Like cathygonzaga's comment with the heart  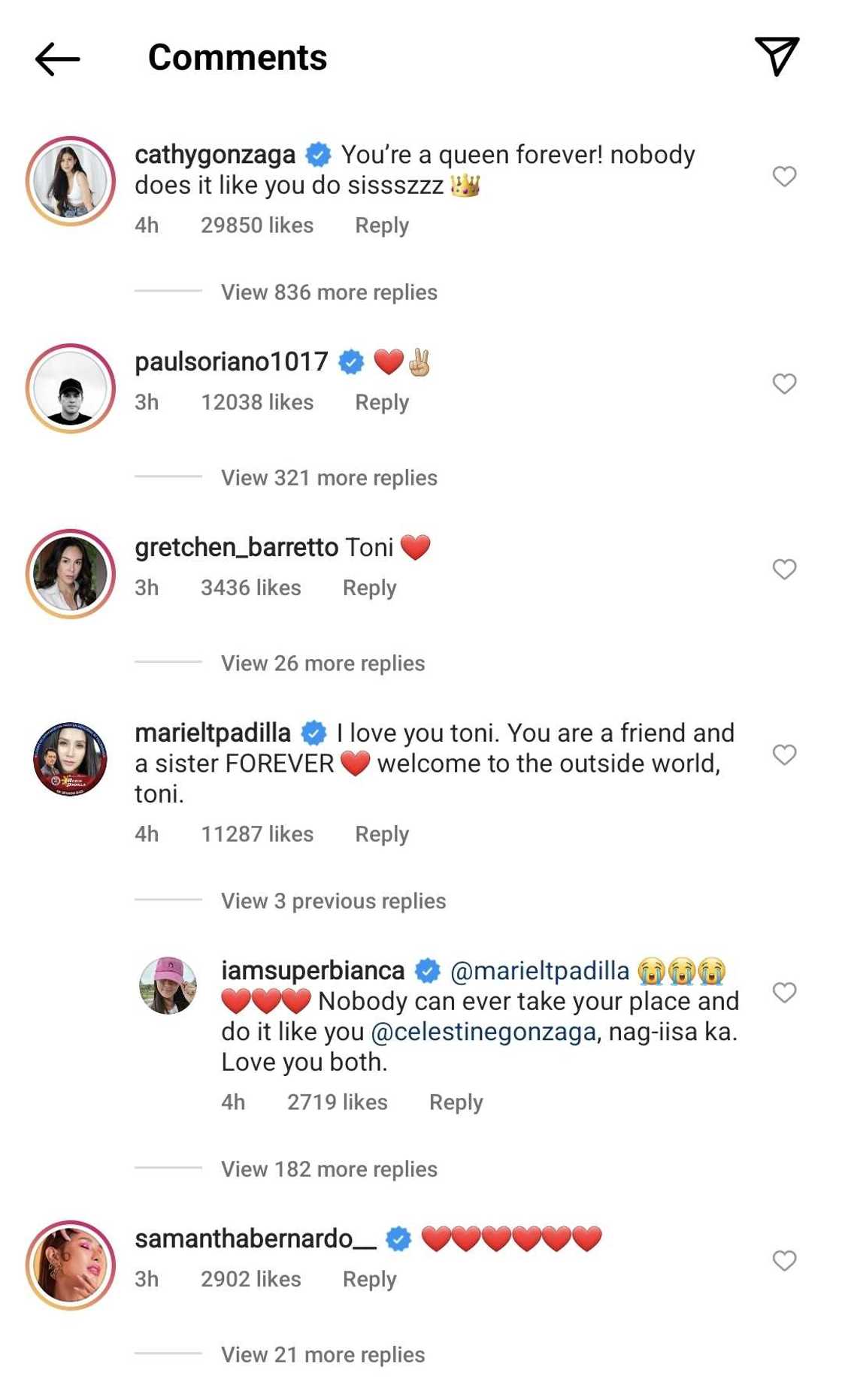pyautogui.click(x=784, y=177)
